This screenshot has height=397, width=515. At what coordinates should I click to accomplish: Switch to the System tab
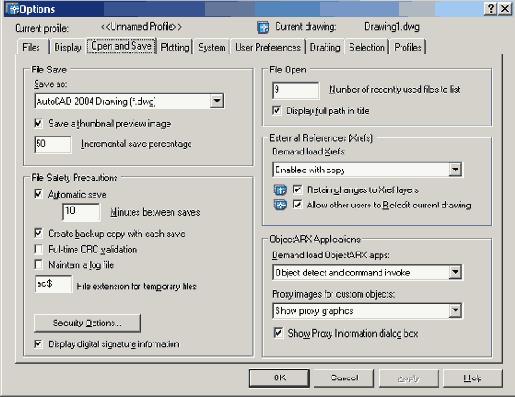pos(212,47)
